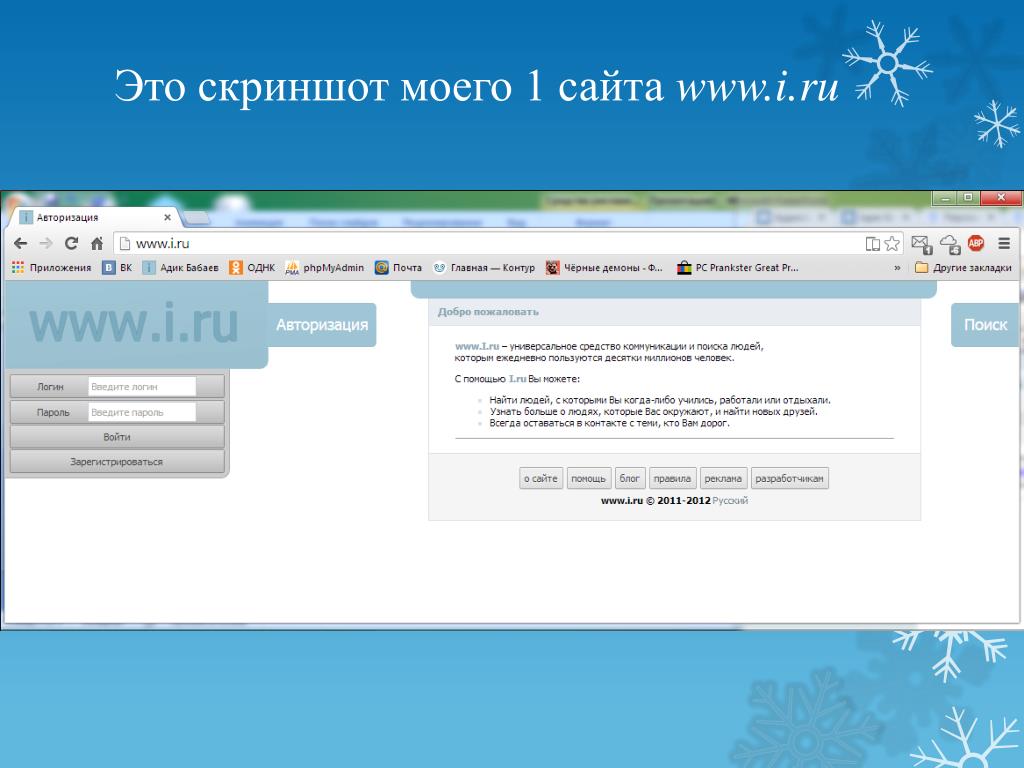
Task: Open the ОДНК bookmark
Action: (x=252, y=268)
